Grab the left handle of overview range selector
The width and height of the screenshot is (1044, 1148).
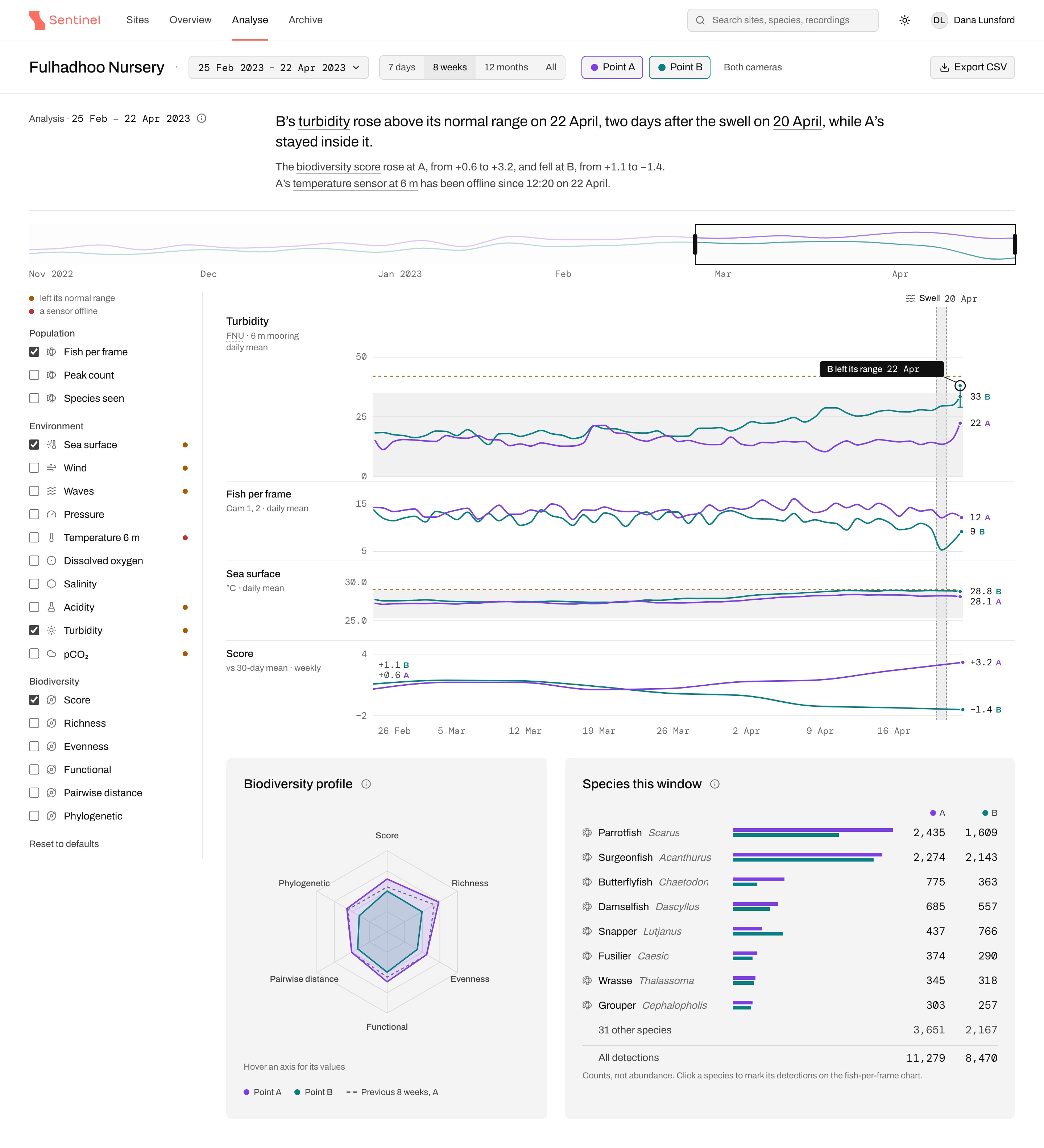pos(695,244)
